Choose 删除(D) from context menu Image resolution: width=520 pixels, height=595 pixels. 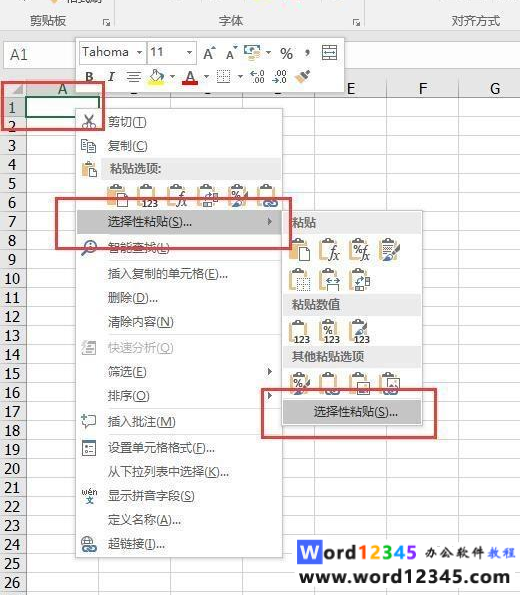pyautogui.click(x=179, y=298)
